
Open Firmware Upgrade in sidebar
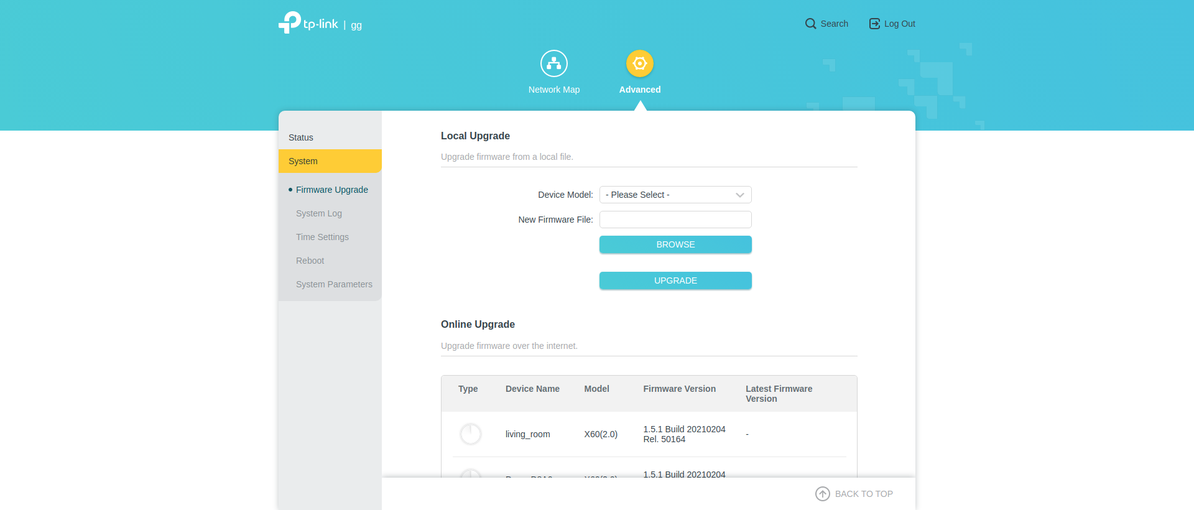(x=332, y=190)
